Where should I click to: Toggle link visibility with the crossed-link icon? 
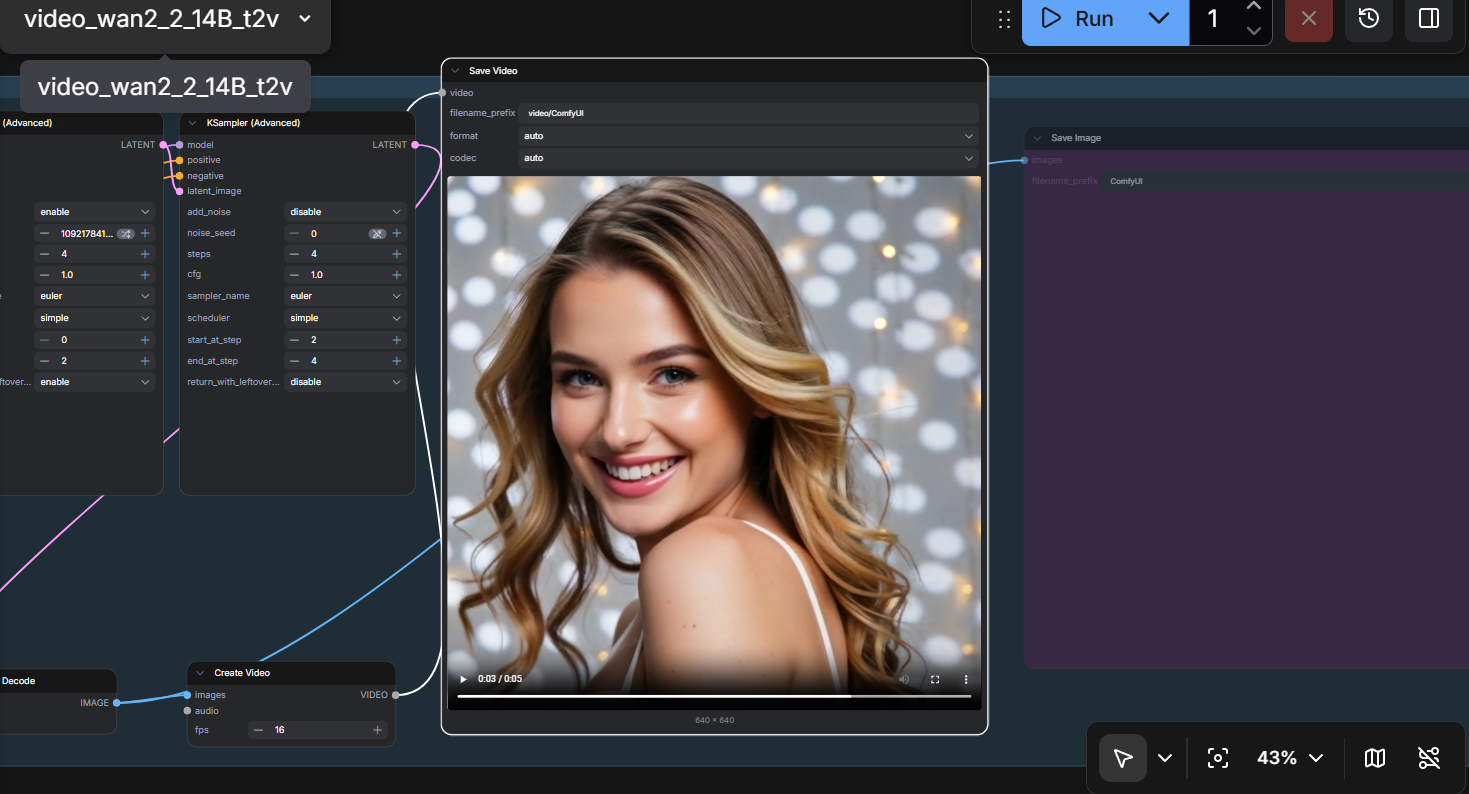[x=1429, y=758]
